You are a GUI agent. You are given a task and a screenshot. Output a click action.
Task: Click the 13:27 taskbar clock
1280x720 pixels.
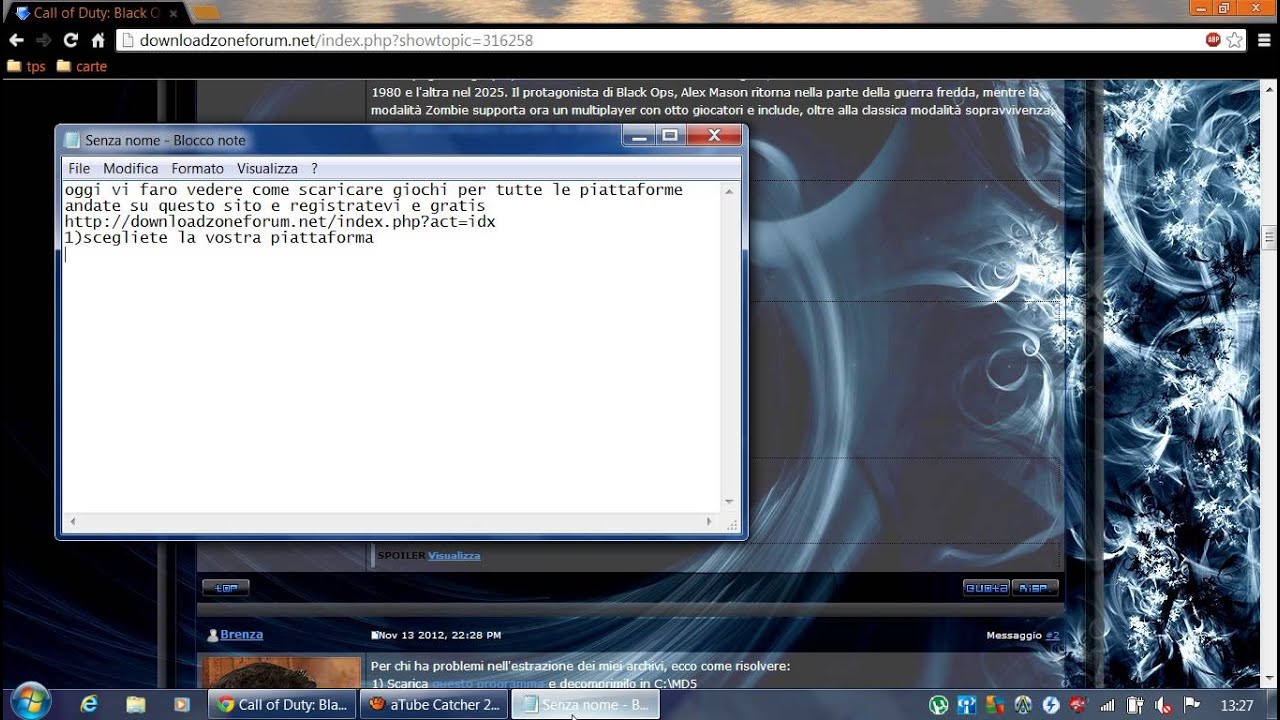pyautogui.click(x=1236, y=705)
